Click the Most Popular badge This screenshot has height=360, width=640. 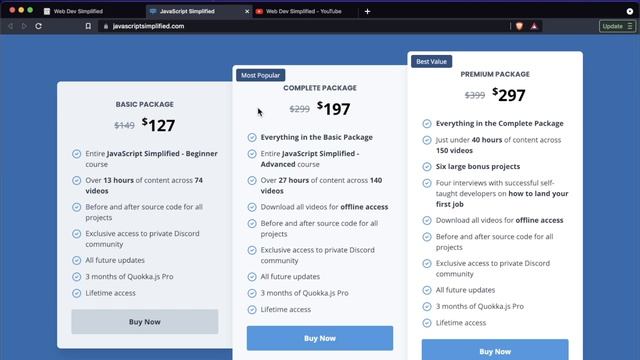coord(260,75)
